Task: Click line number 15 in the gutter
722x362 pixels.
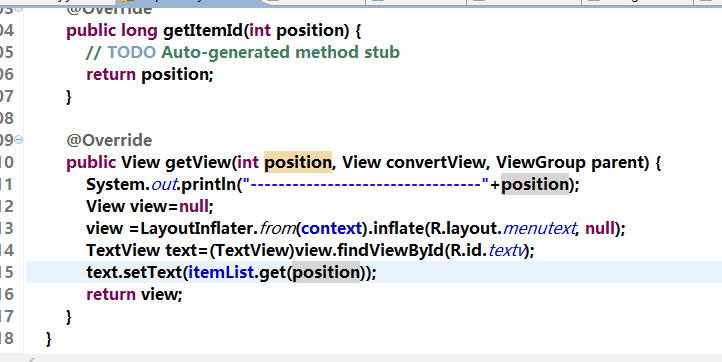Action: point(7,272)
